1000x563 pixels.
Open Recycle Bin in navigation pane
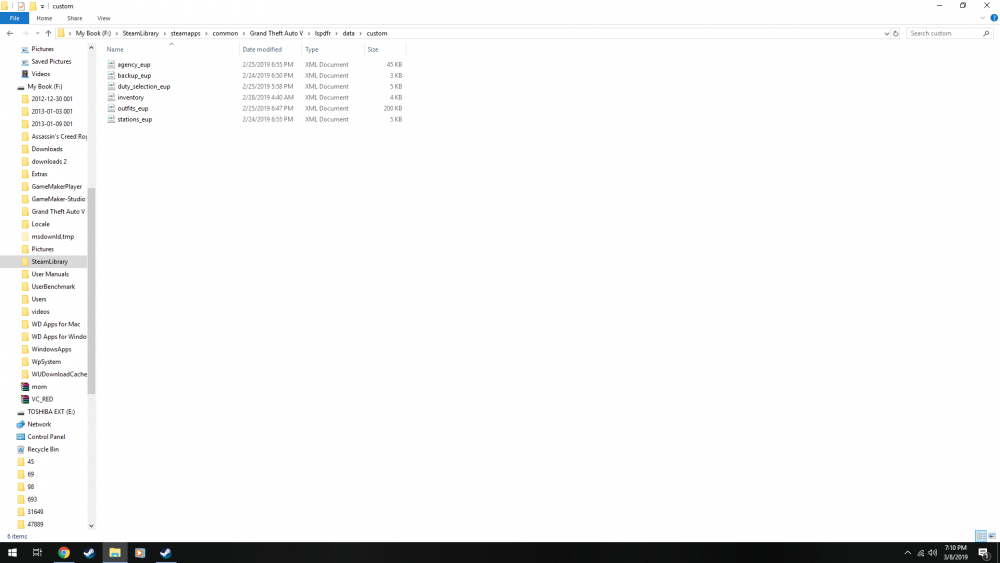(x=43, y=450)
